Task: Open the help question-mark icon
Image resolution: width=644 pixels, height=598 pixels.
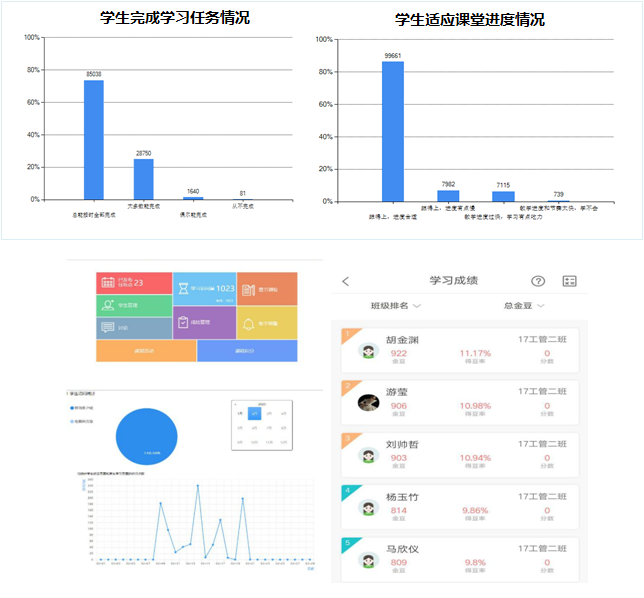Action: tap(538, 281)
